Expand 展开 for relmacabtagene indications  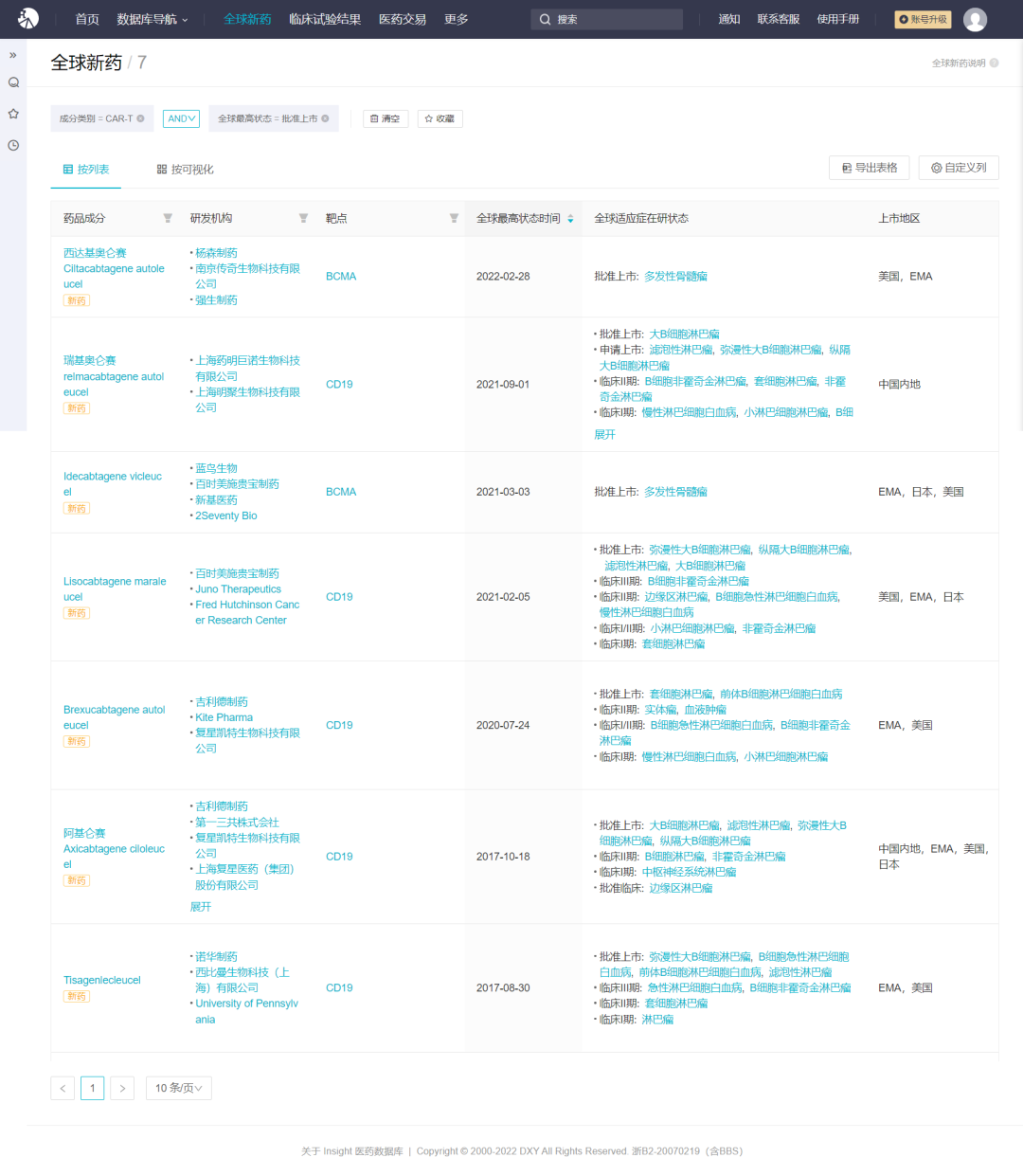[x=604, y=434]
